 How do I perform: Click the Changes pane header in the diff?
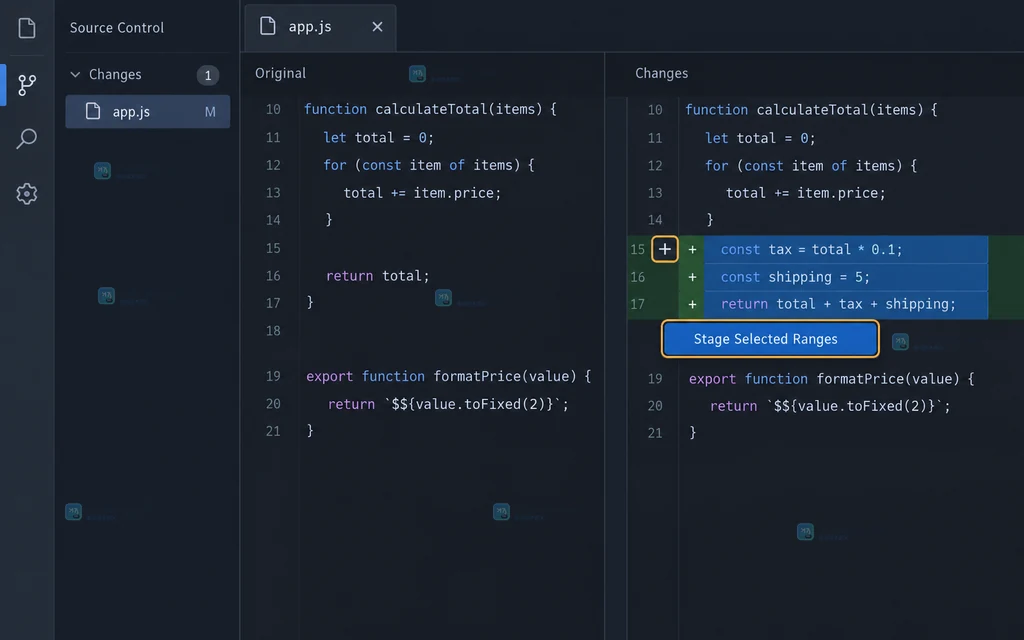(x=662, y=73)
